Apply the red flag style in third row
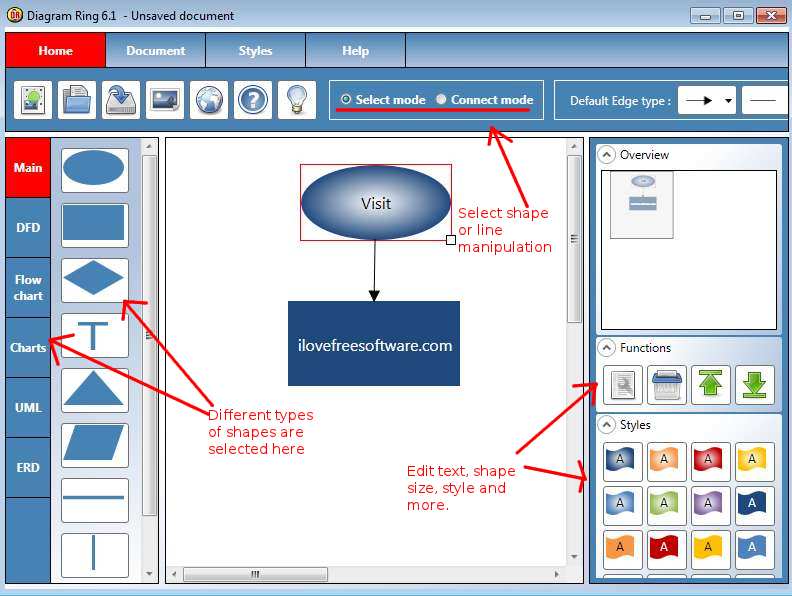Image resolution: width=792 pixels, height=596 pixels. (x=666, y=550)
